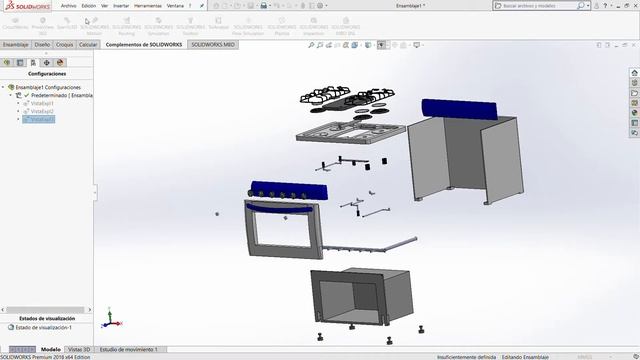Expand the highlighted third exploded view node

pyautogui.click(x=18, y=119)
